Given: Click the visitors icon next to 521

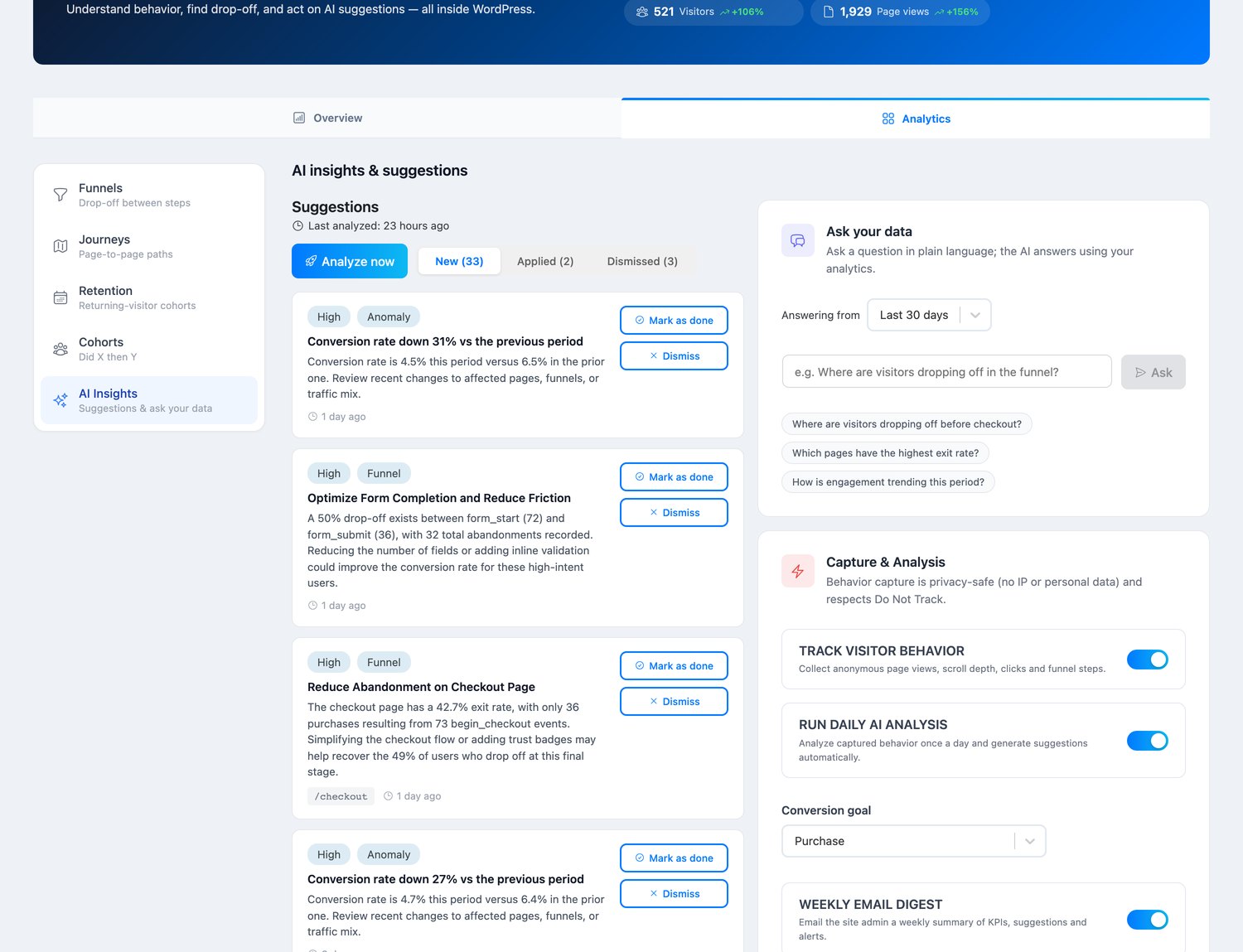Looking at the screenshot, I should (642, 12).
